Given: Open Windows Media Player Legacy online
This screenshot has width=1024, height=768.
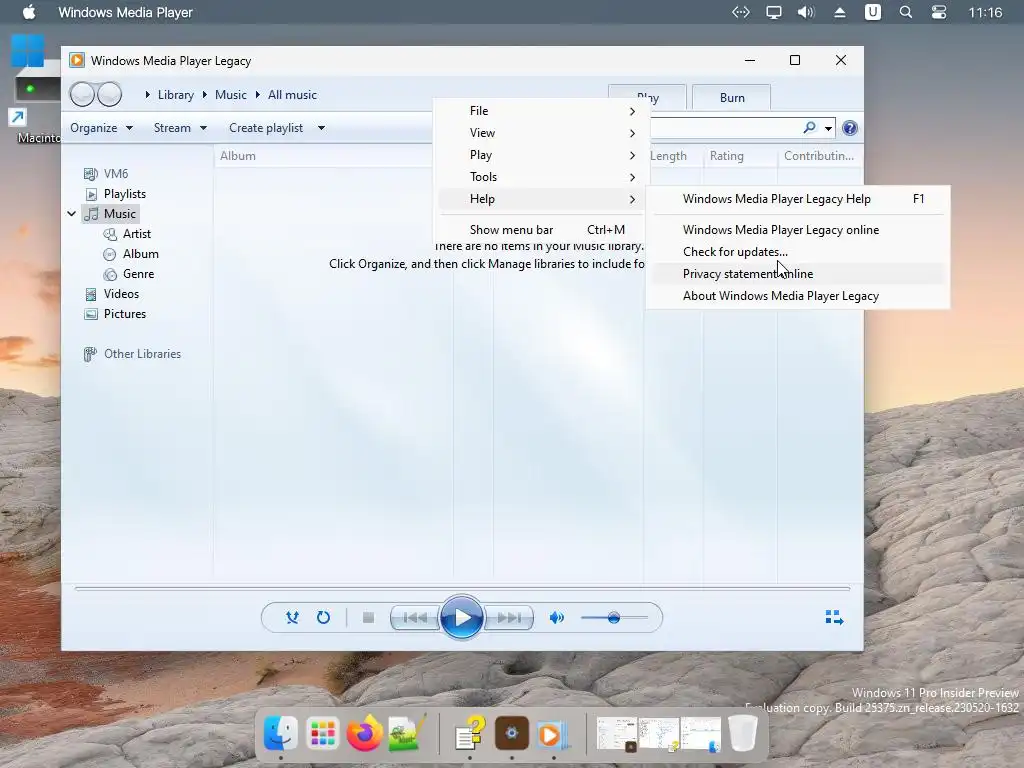Looking at the screenshot, I should point(797,230).
